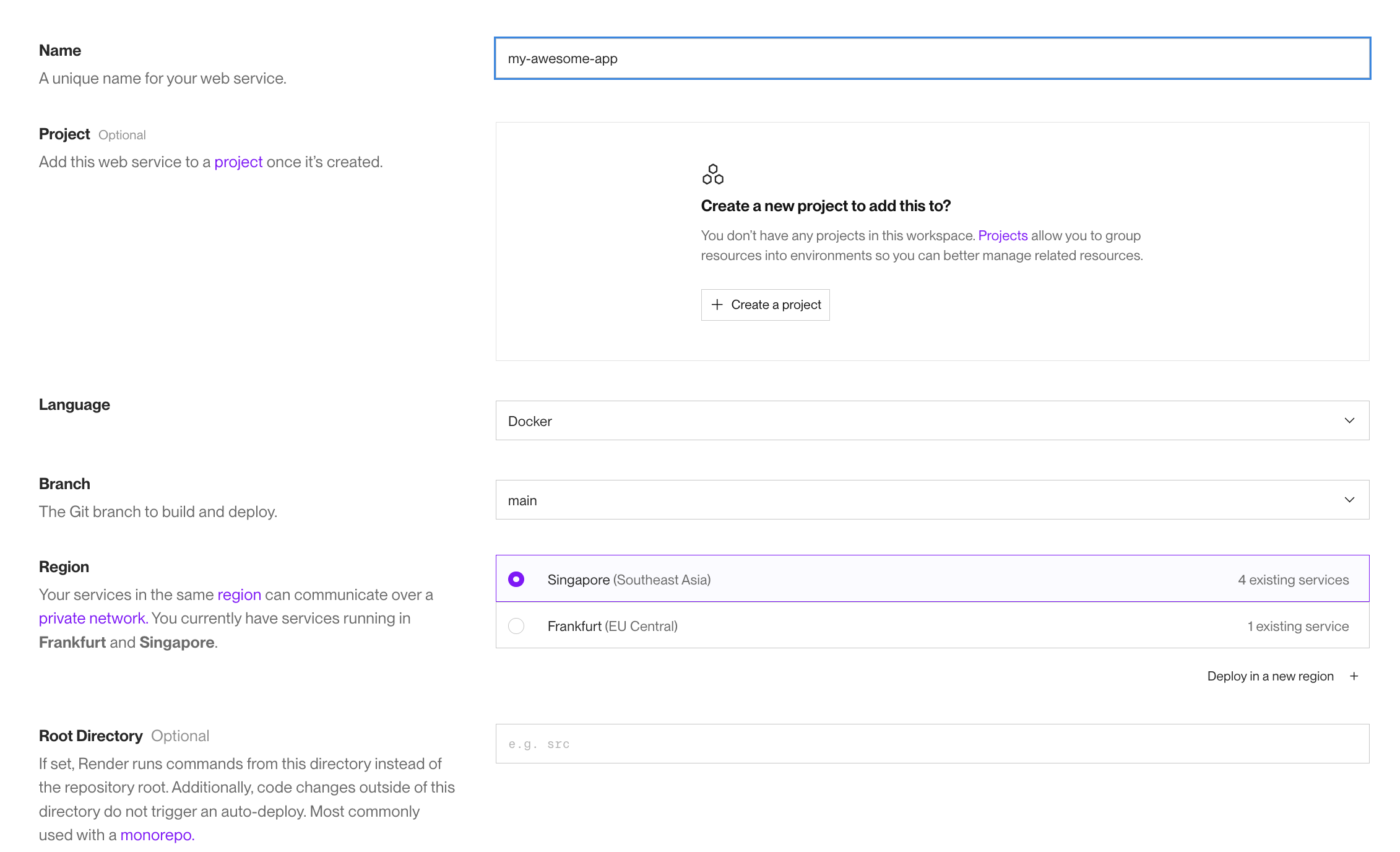This screenshot has height=852, width=1400.
Task: Click the hexagon projects icon
Action: (712, 175)
